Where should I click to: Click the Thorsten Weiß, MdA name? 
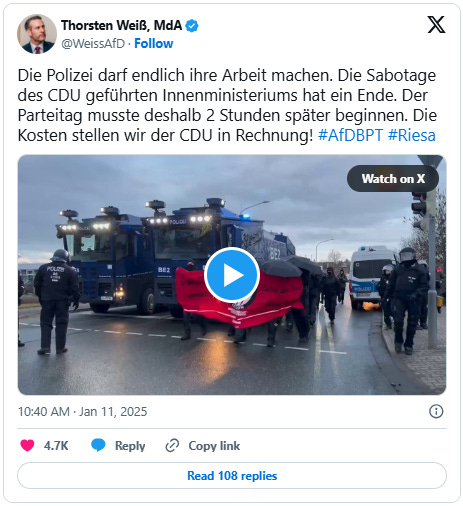pos(121,25)
